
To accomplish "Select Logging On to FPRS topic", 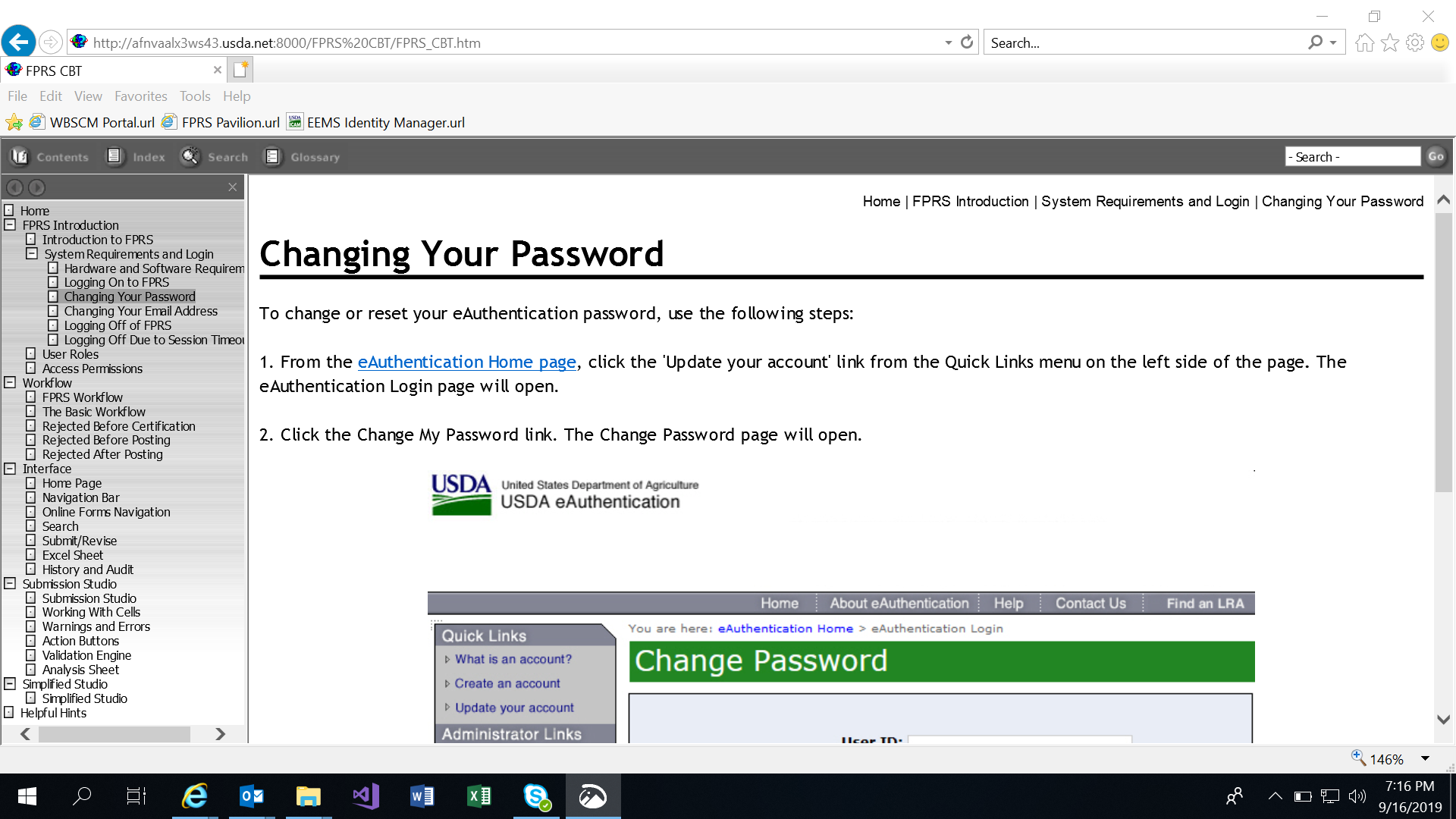I will tap(117, 283).
